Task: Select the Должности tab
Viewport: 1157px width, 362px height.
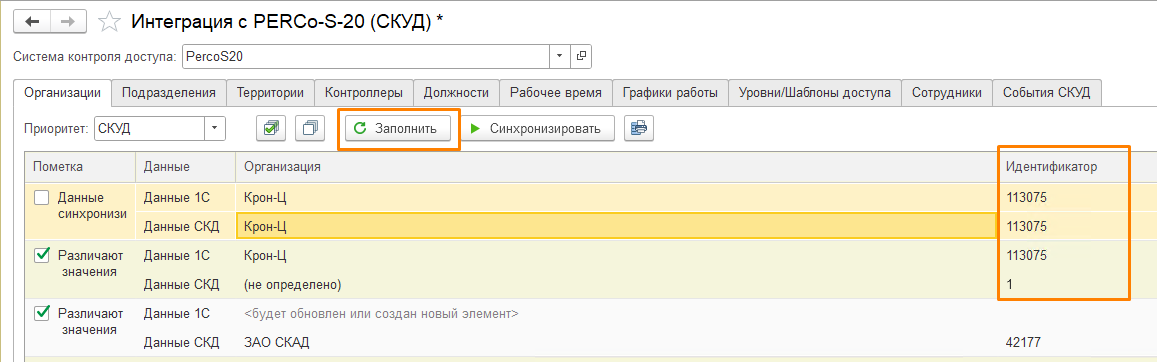Action: point(456,93)
